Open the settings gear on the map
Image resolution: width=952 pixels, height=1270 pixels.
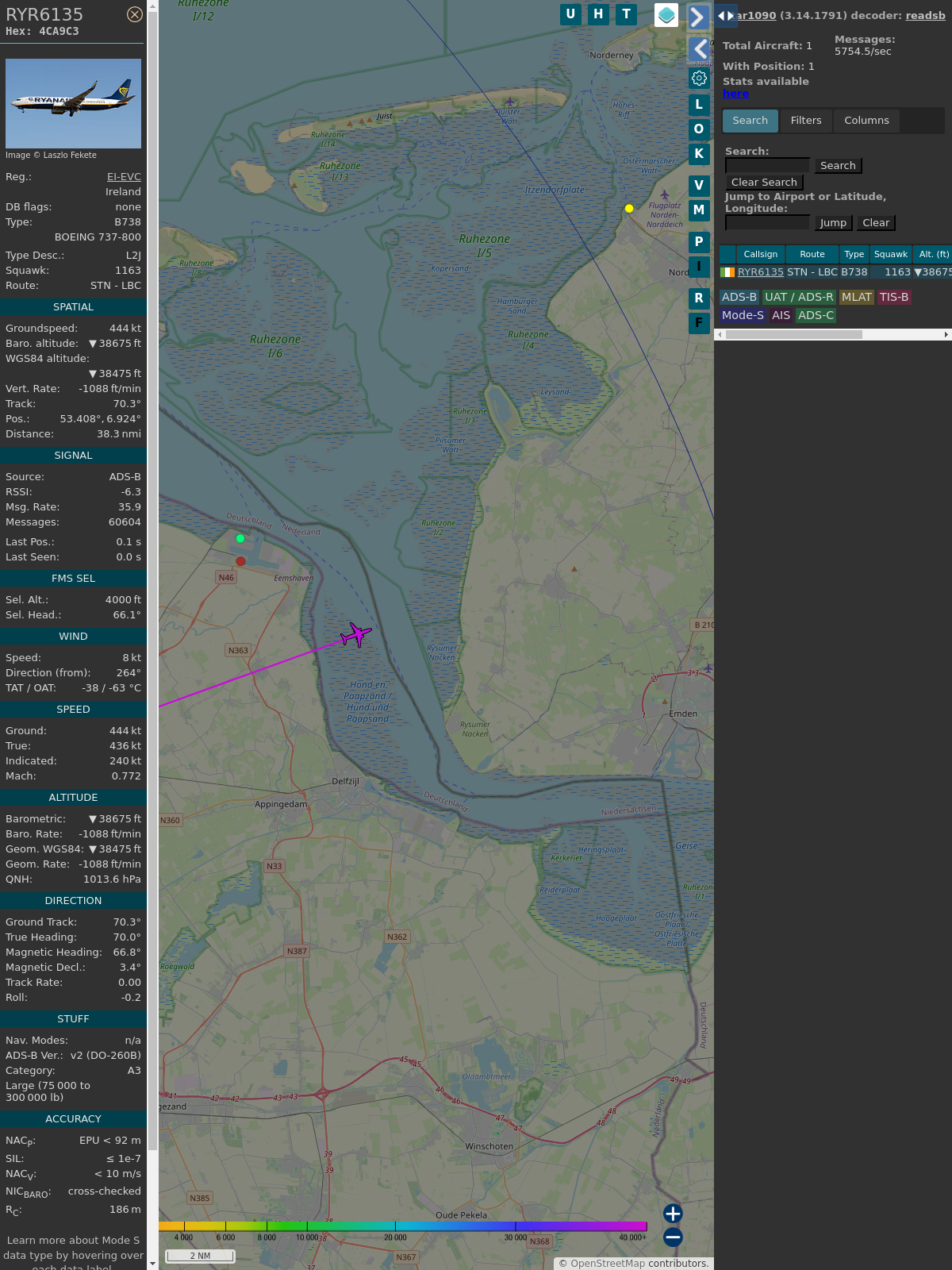pos(699,78)
